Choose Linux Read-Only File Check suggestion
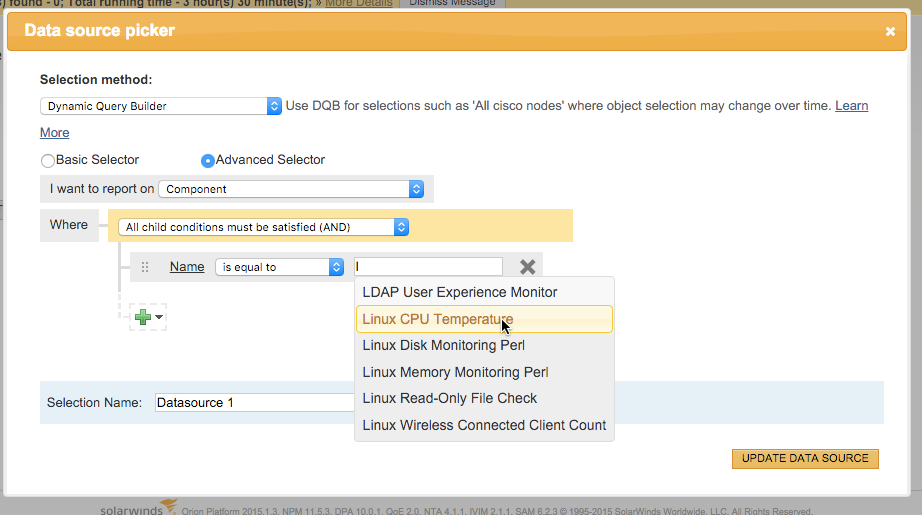This screenshot has width=922, height=515. tap(484, 398)
